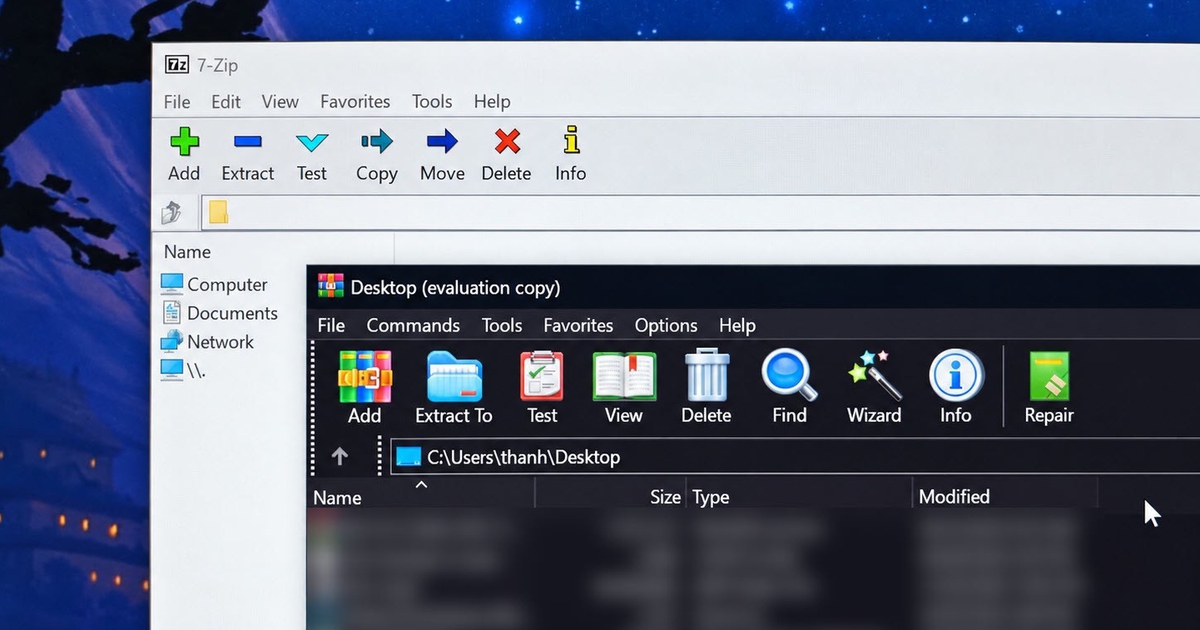Click the WinRAR title bar app icon
The width and height of the screenshot is (1200, 630).
click(x=331, y=286)
